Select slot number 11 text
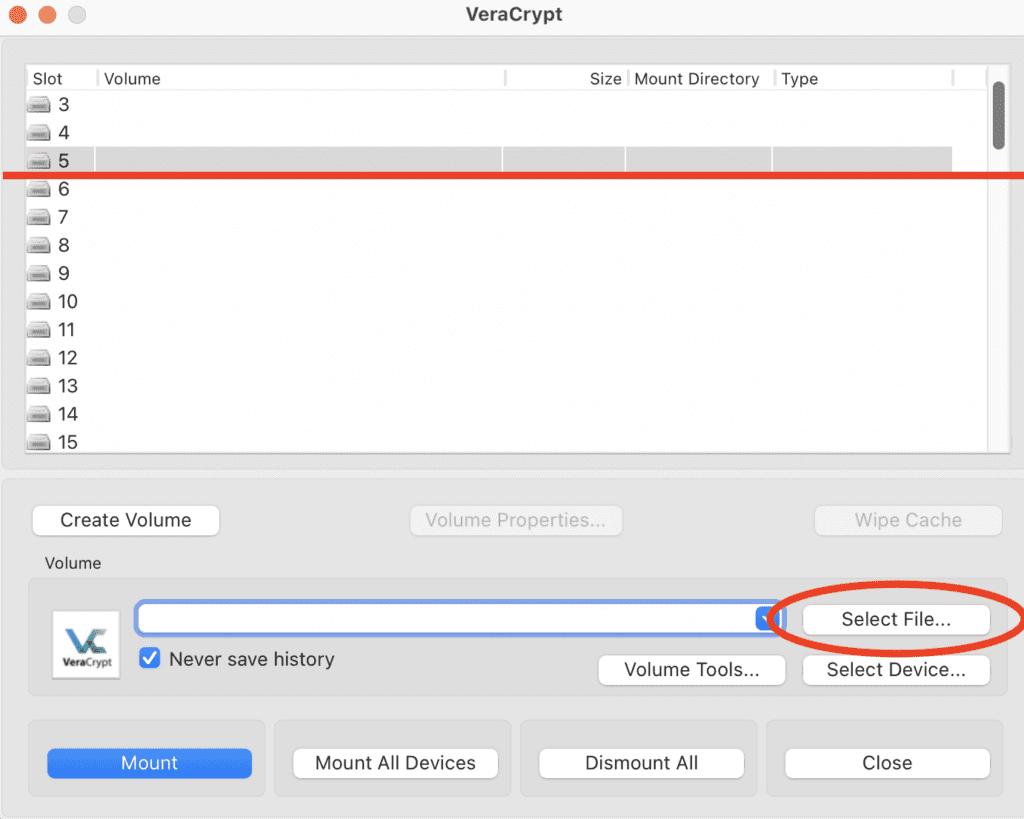Viewport: 1024px width, 819px height. pos(67,330)
